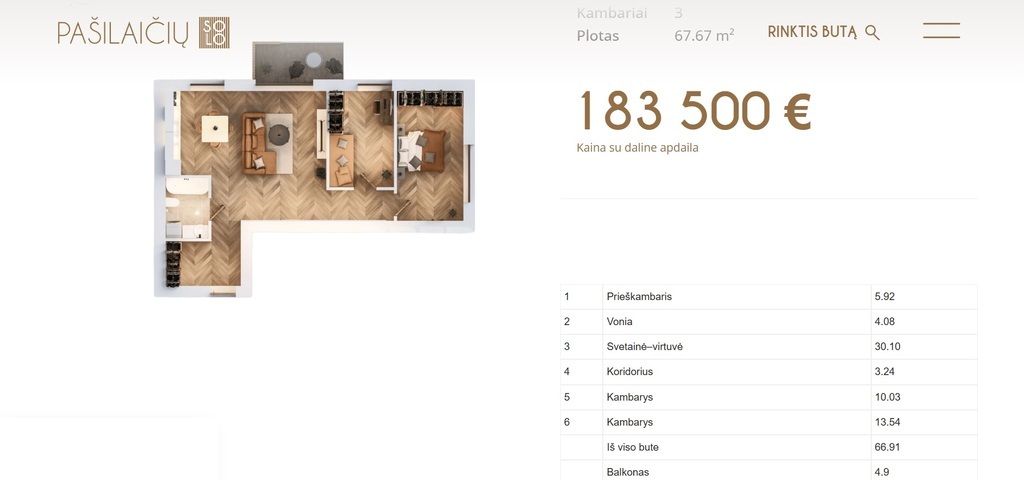The width and height of the screenshot is (1024, 480).
Task: Open the Rinktis butą link
Action: tap(812, 32)
